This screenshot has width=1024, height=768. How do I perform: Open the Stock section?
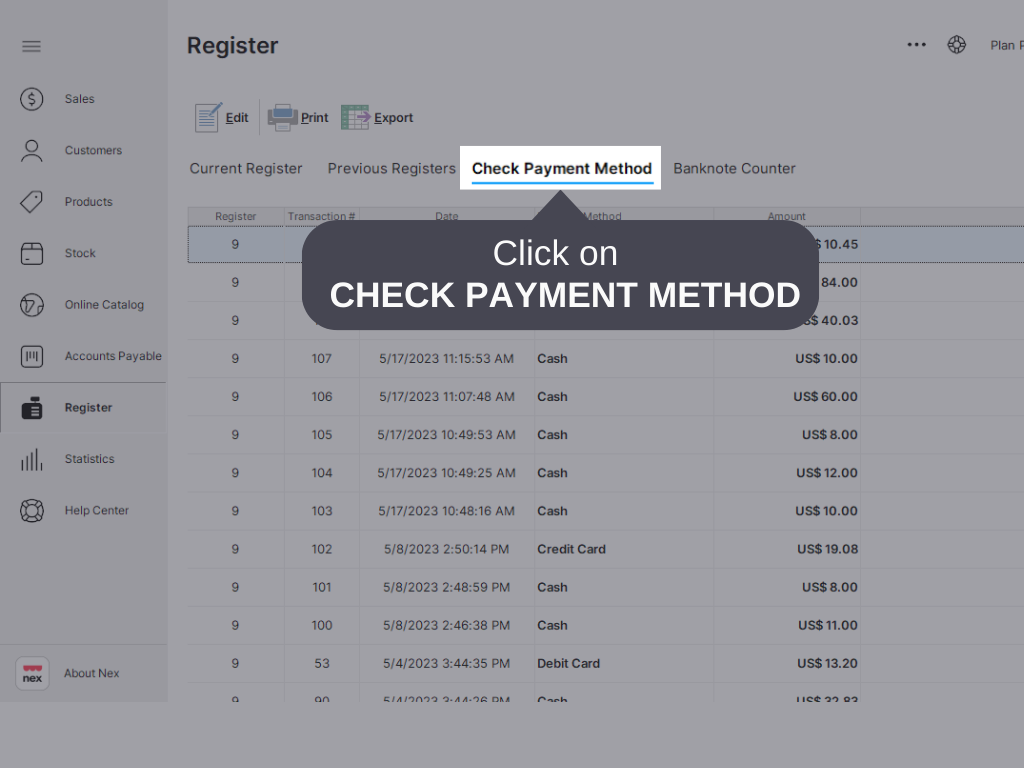pyautogui.click(x=81, y=253)
